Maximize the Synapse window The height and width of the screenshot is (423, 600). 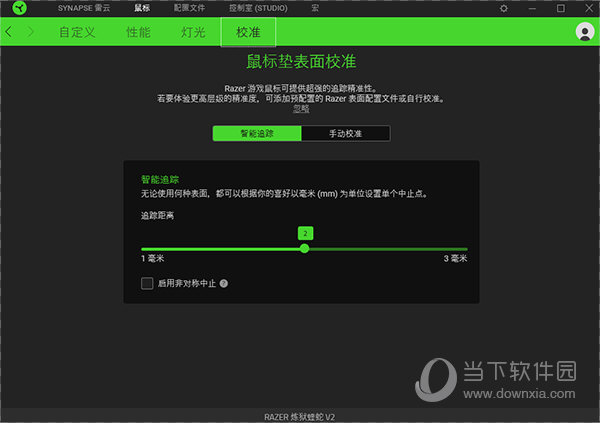[x=561, y=8]
